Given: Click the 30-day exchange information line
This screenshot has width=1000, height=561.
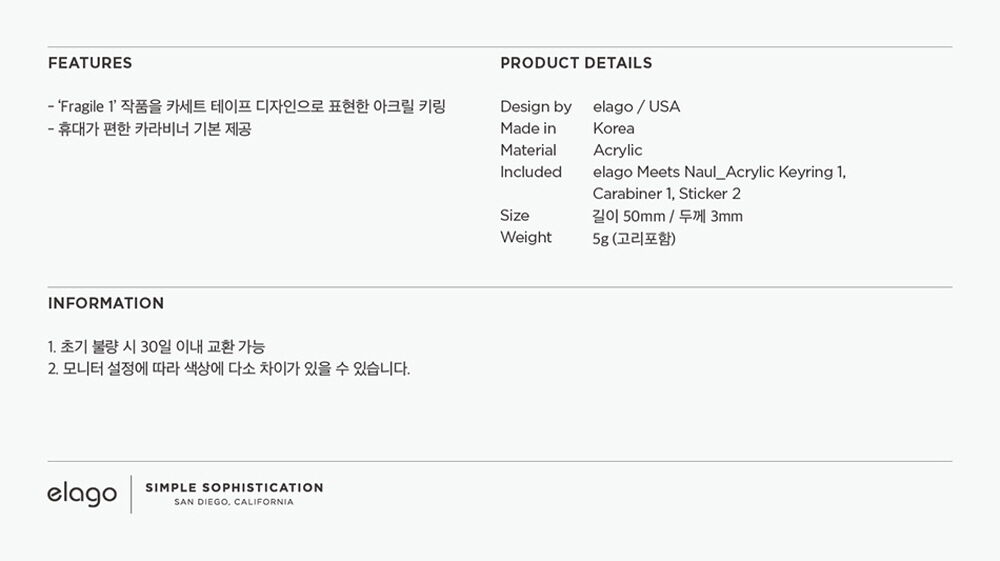Looking at the screenshot, I should [x=156, y=347].
